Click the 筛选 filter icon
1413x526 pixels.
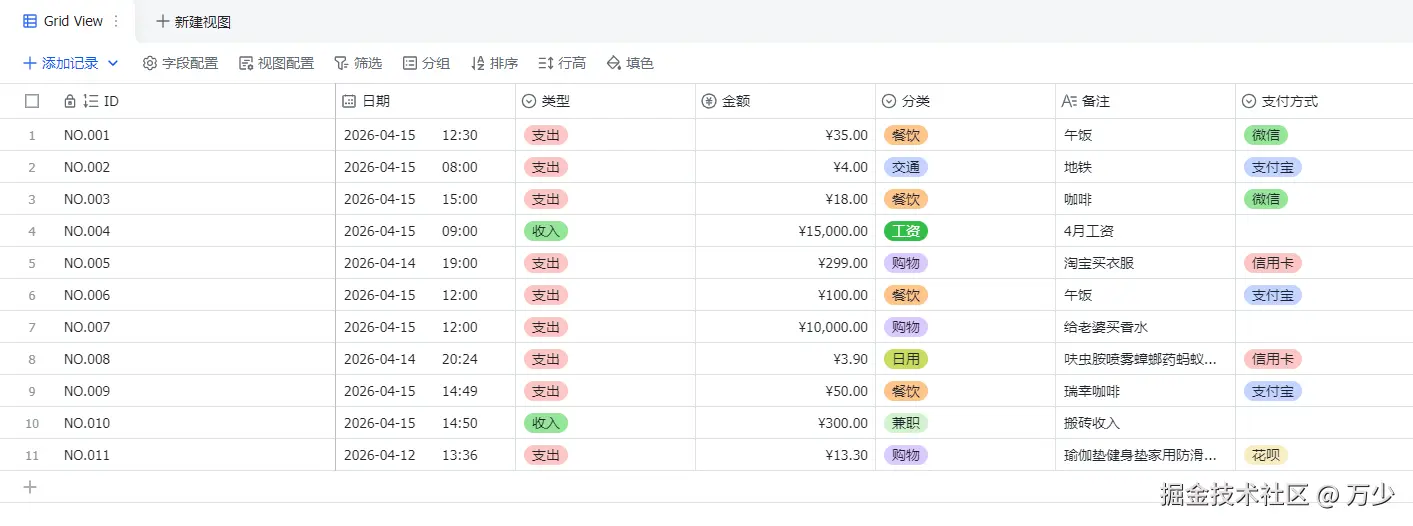click(x=341, y=63)
